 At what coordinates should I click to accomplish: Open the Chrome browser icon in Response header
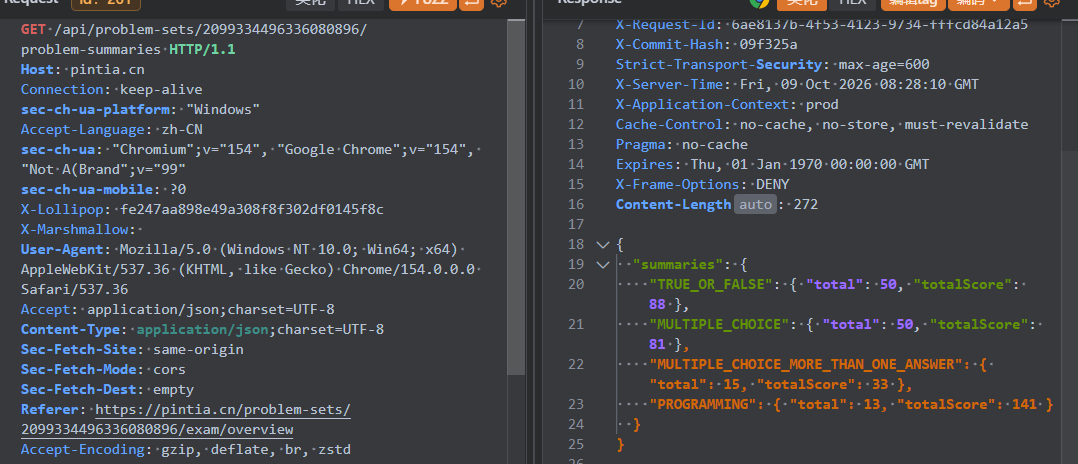tap(759, 3)
